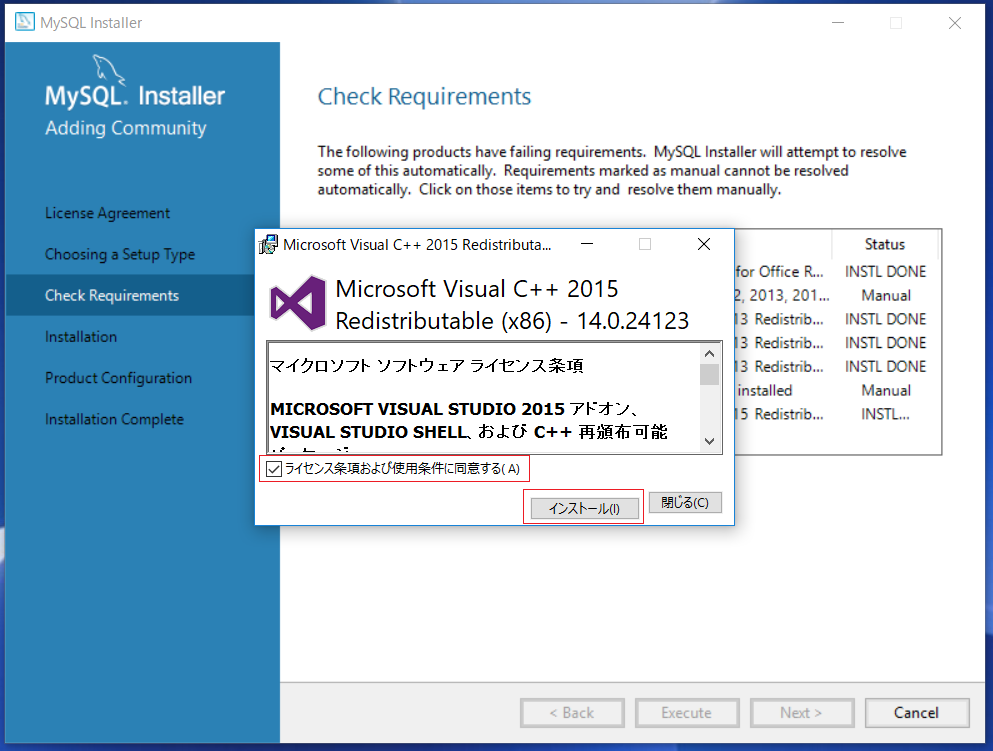Screen dimensions: 993x751
Task: Click the Cancel button
Action: (x=916, y=713)
